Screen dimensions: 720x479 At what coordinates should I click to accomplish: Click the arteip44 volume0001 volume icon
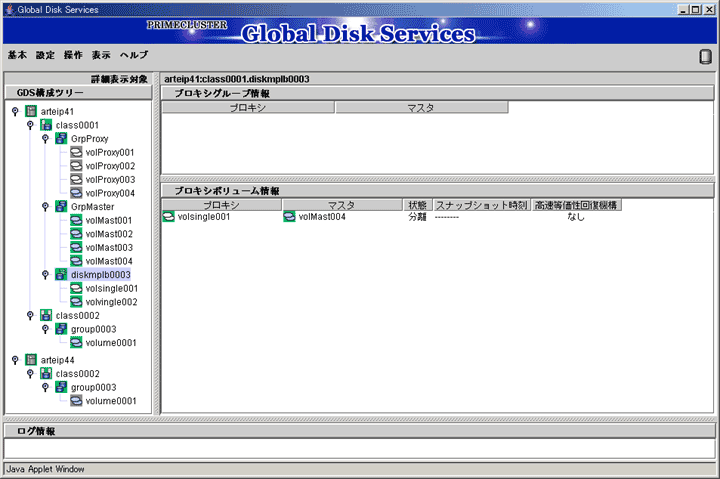[76, 400]
